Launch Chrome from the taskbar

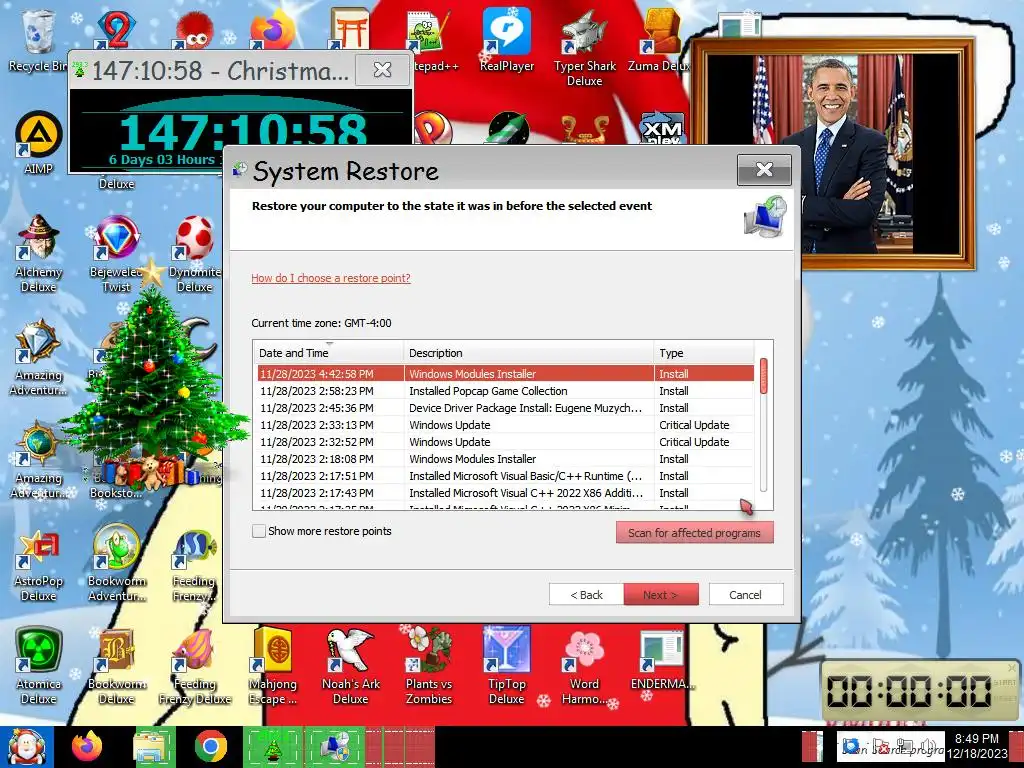tap(210, 746)
